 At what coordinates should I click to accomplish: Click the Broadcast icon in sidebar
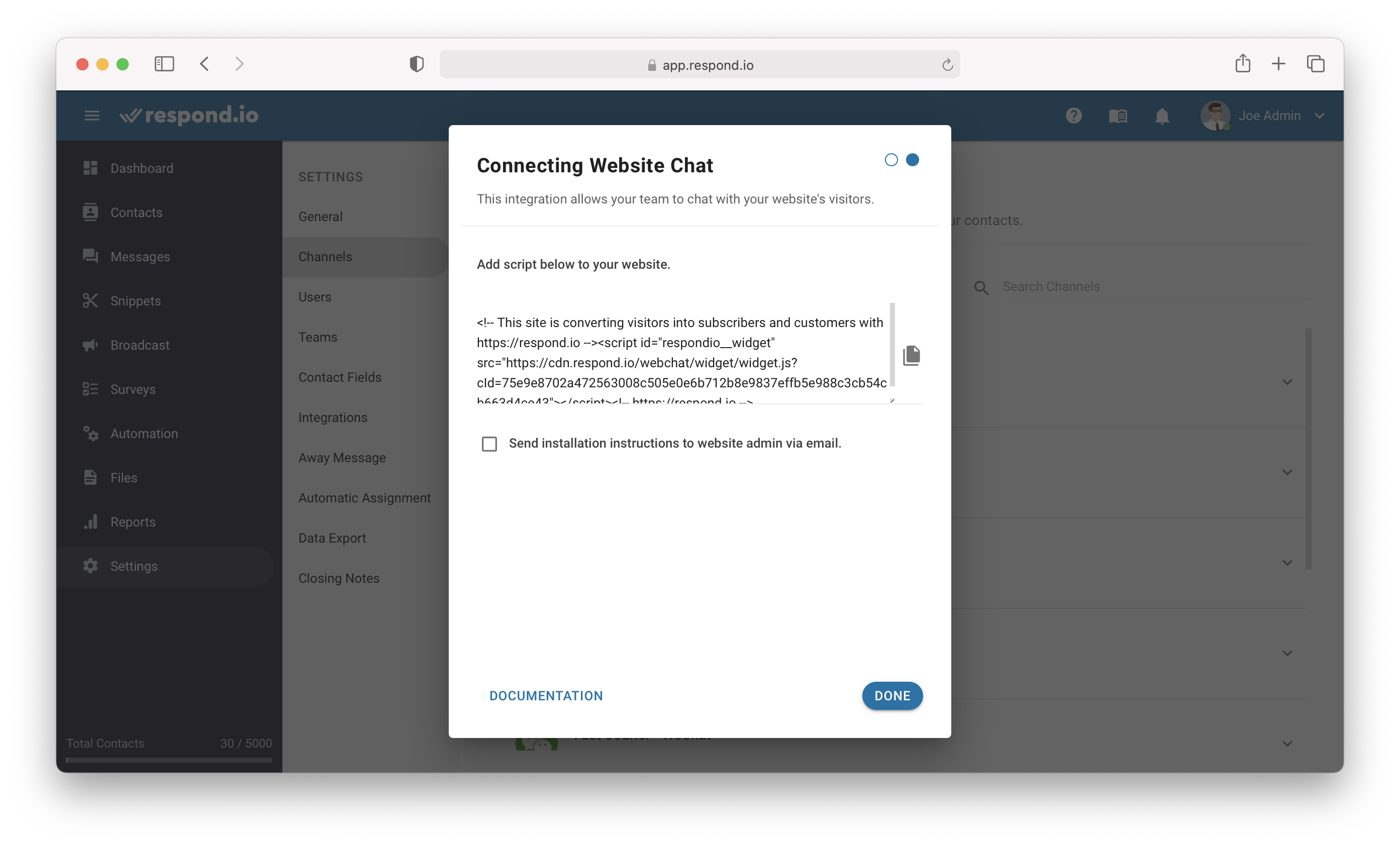(x=90, y=345)
